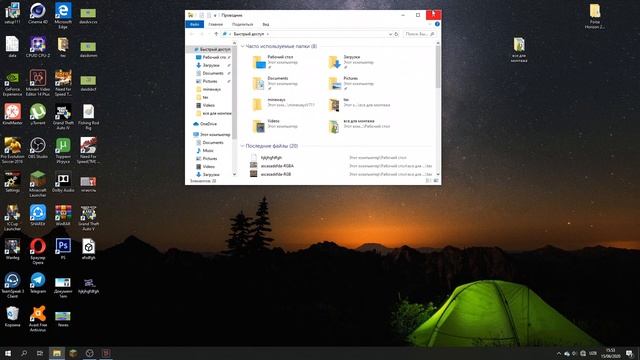Collapse the 'Последние файлы' group

242,146
